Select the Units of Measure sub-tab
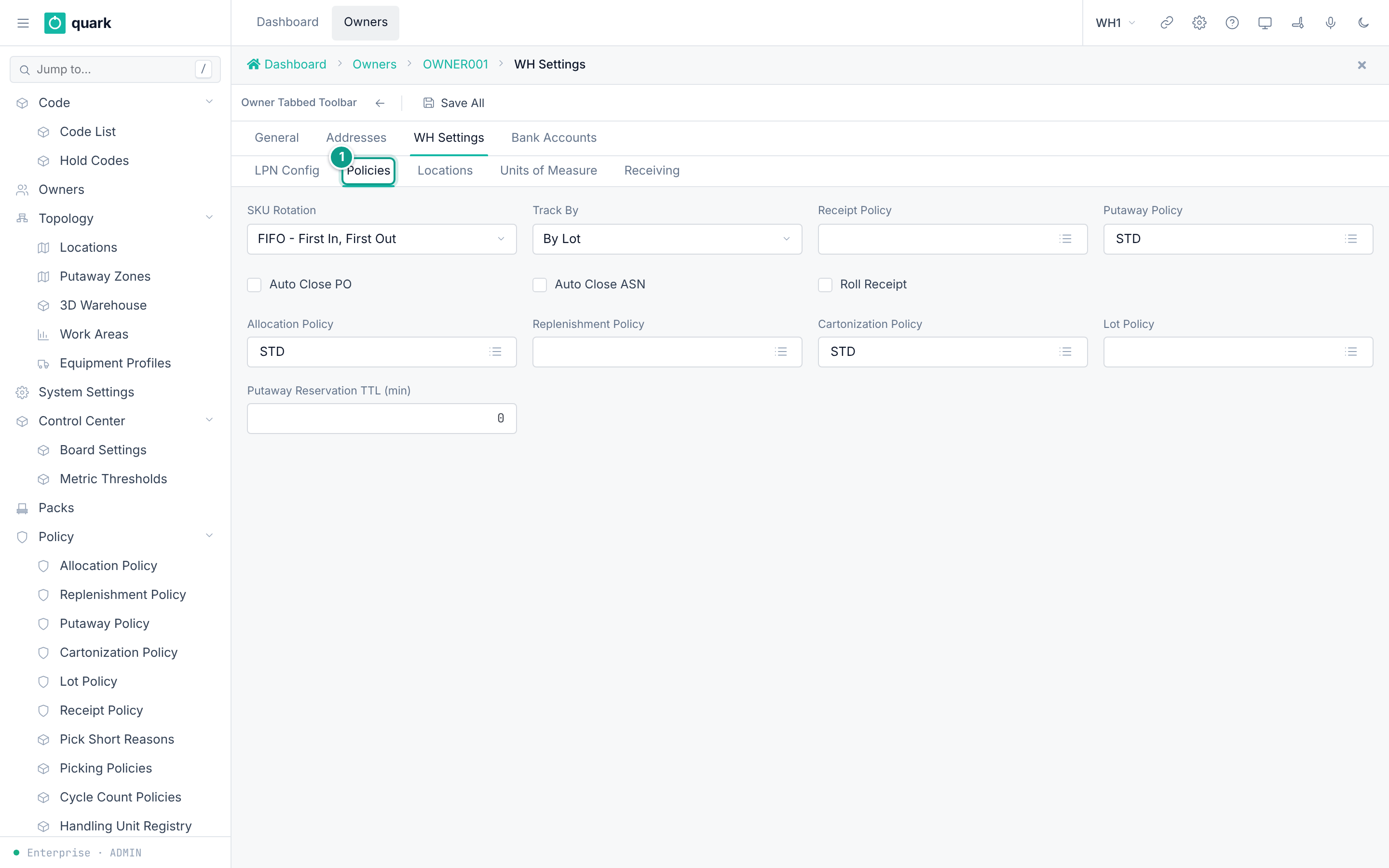This screenshot has width=1389, height=868. [548, 171]
